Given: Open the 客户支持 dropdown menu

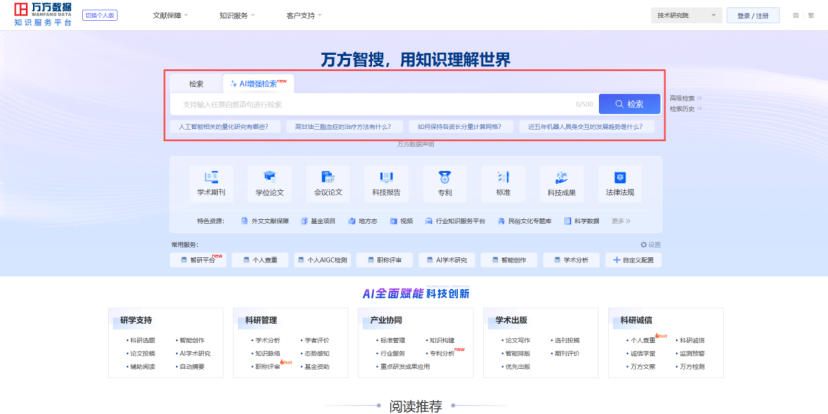Looking at the screenshot, I should [304, 16].
